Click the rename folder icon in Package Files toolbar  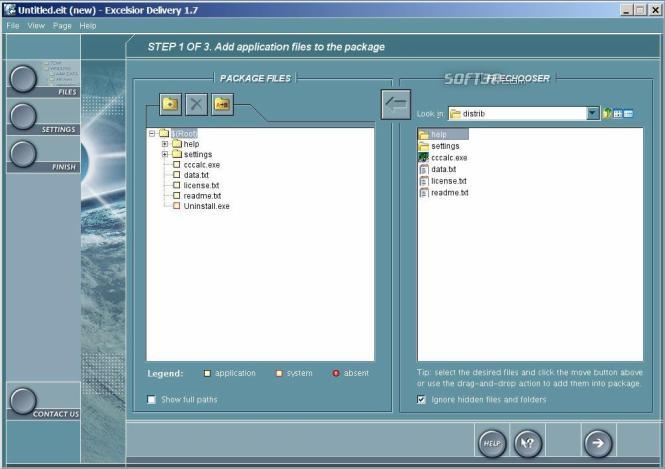click(222, 104)
